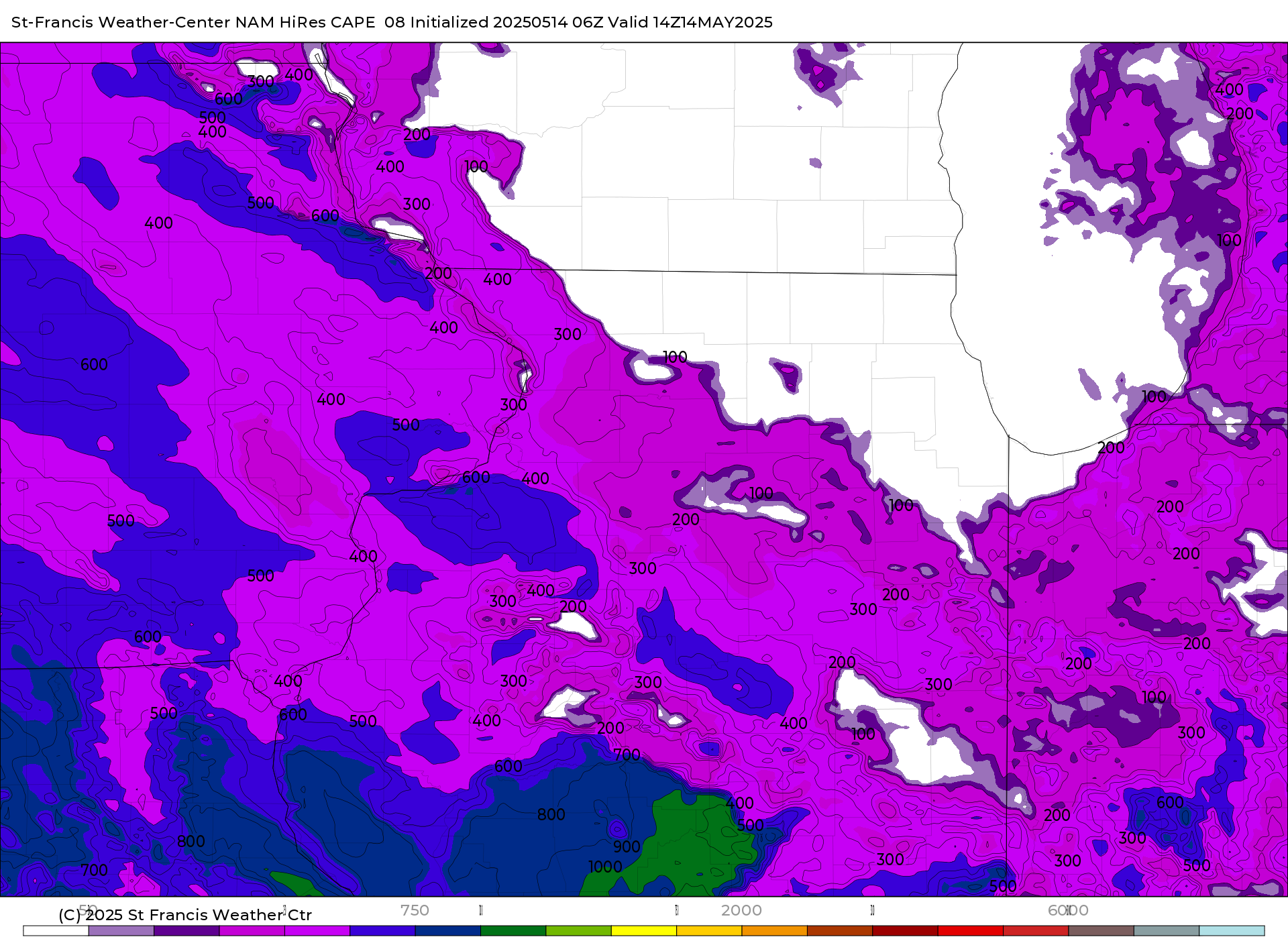Image resolution: width=1288 pixels, height=939 pixels.
Task: Select the dark purple legend swatch
Action: 186,931
